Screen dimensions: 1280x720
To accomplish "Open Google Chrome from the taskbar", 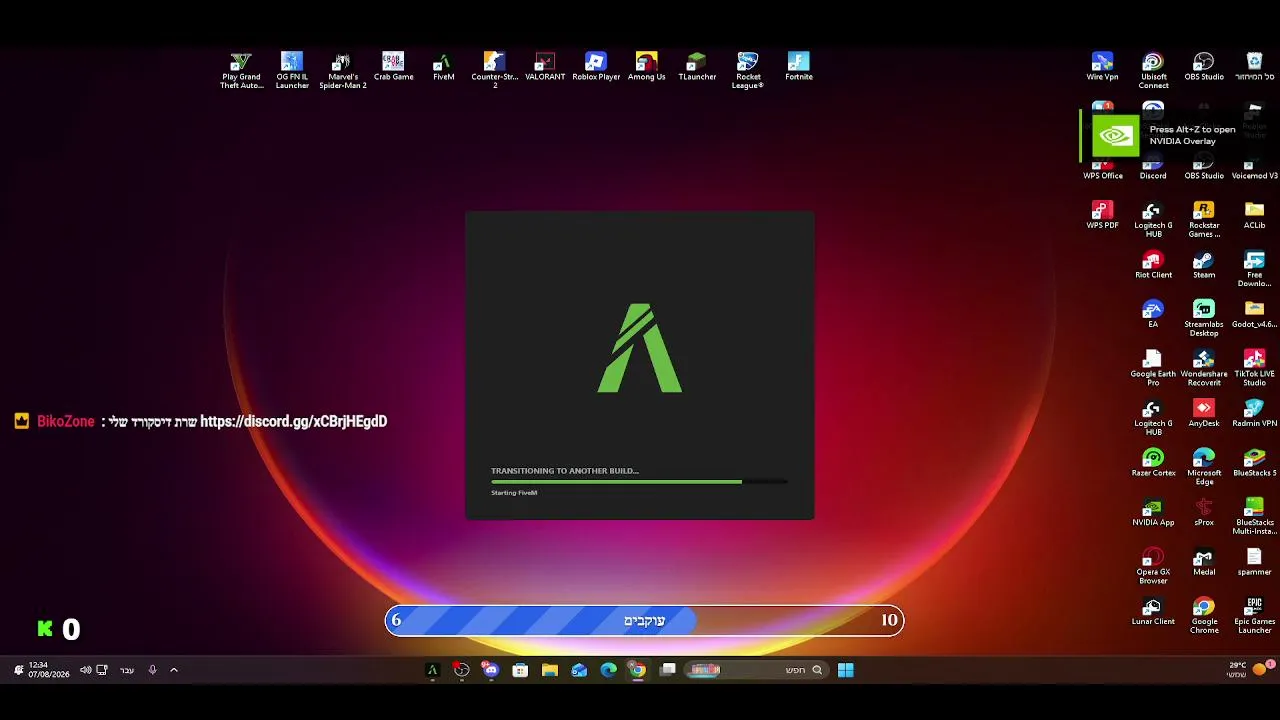I will point(638,670).
